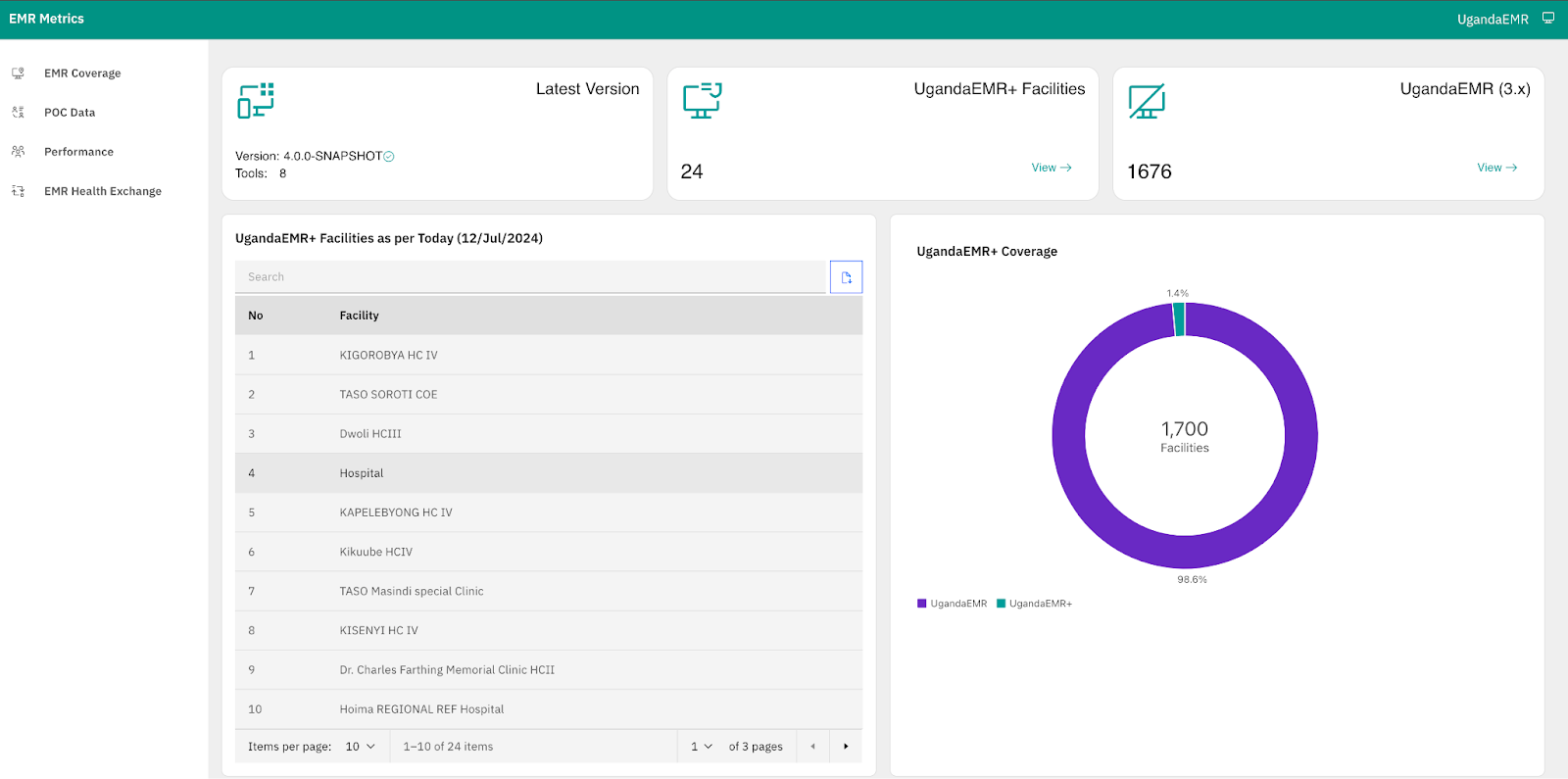
Task: Click the Version 4.0.0-SNAPSHOT text
Action: [x=309, y=156]
